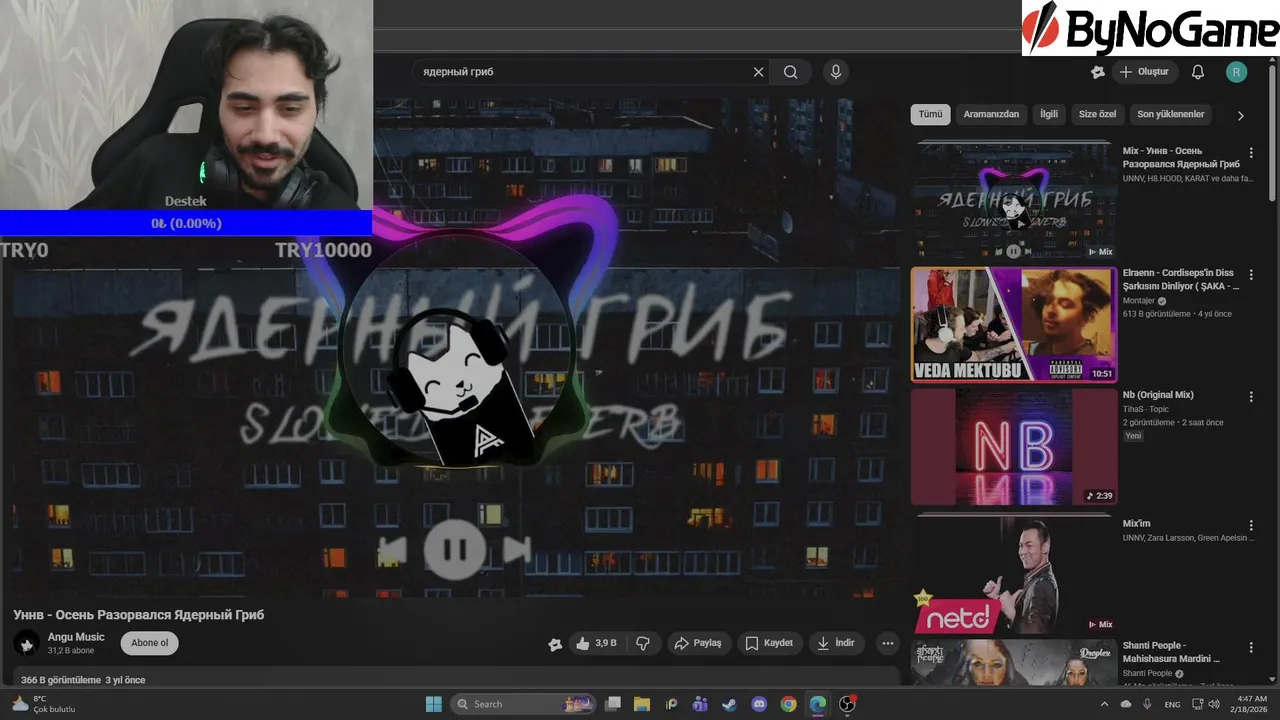Open the ENG language switcher
1280x720 pixels.
point(1172,704)
